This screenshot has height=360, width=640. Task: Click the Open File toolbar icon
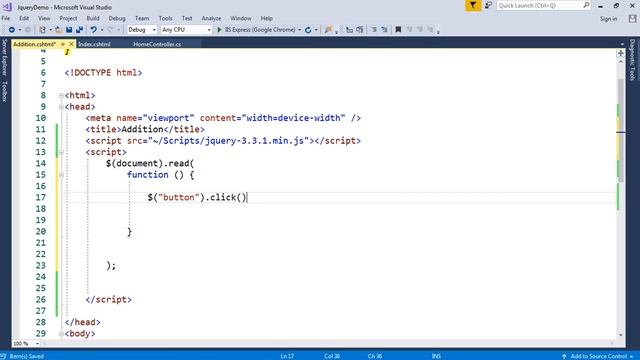tap(59, 30)
